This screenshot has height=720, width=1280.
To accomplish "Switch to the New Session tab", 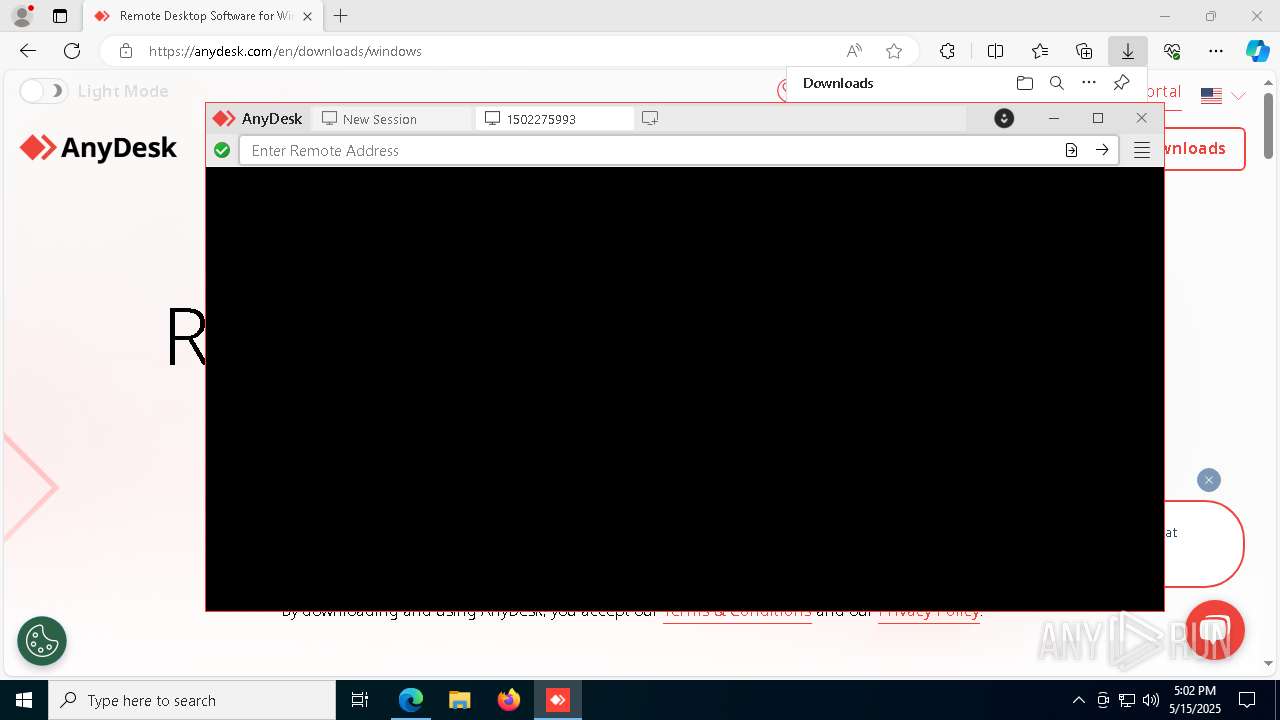I will click(x=391, y=119).
